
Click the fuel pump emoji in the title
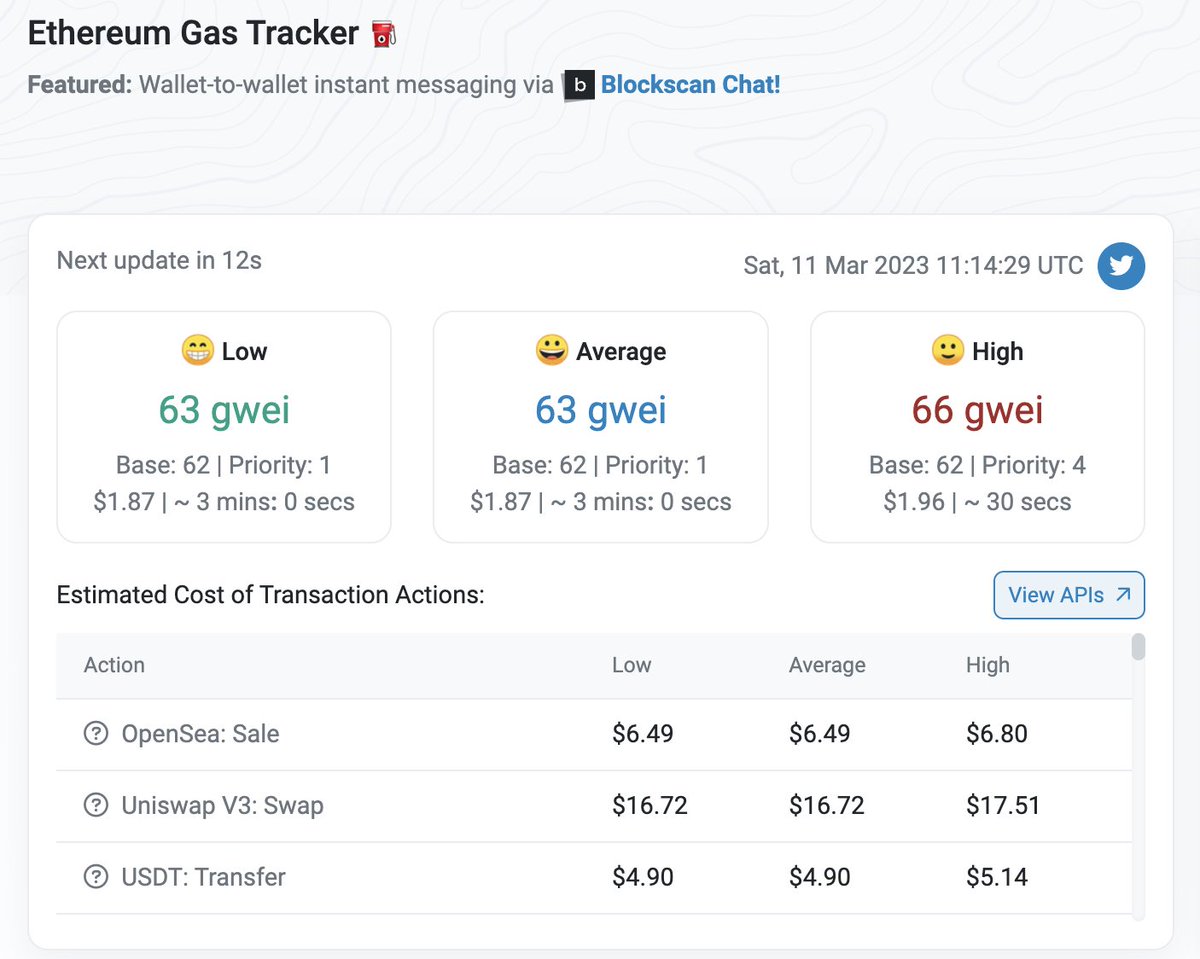(383, 32)
